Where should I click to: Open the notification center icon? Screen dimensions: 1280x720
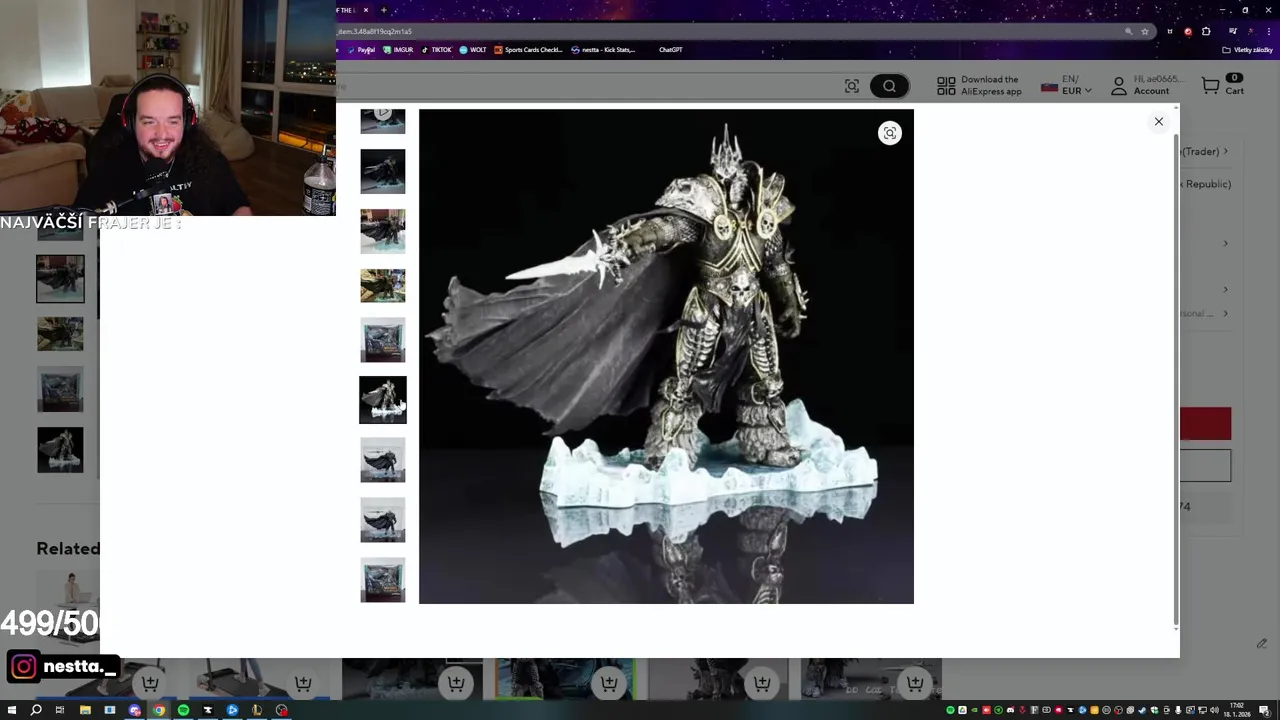pyautogui.click(x=1264, y=710)
